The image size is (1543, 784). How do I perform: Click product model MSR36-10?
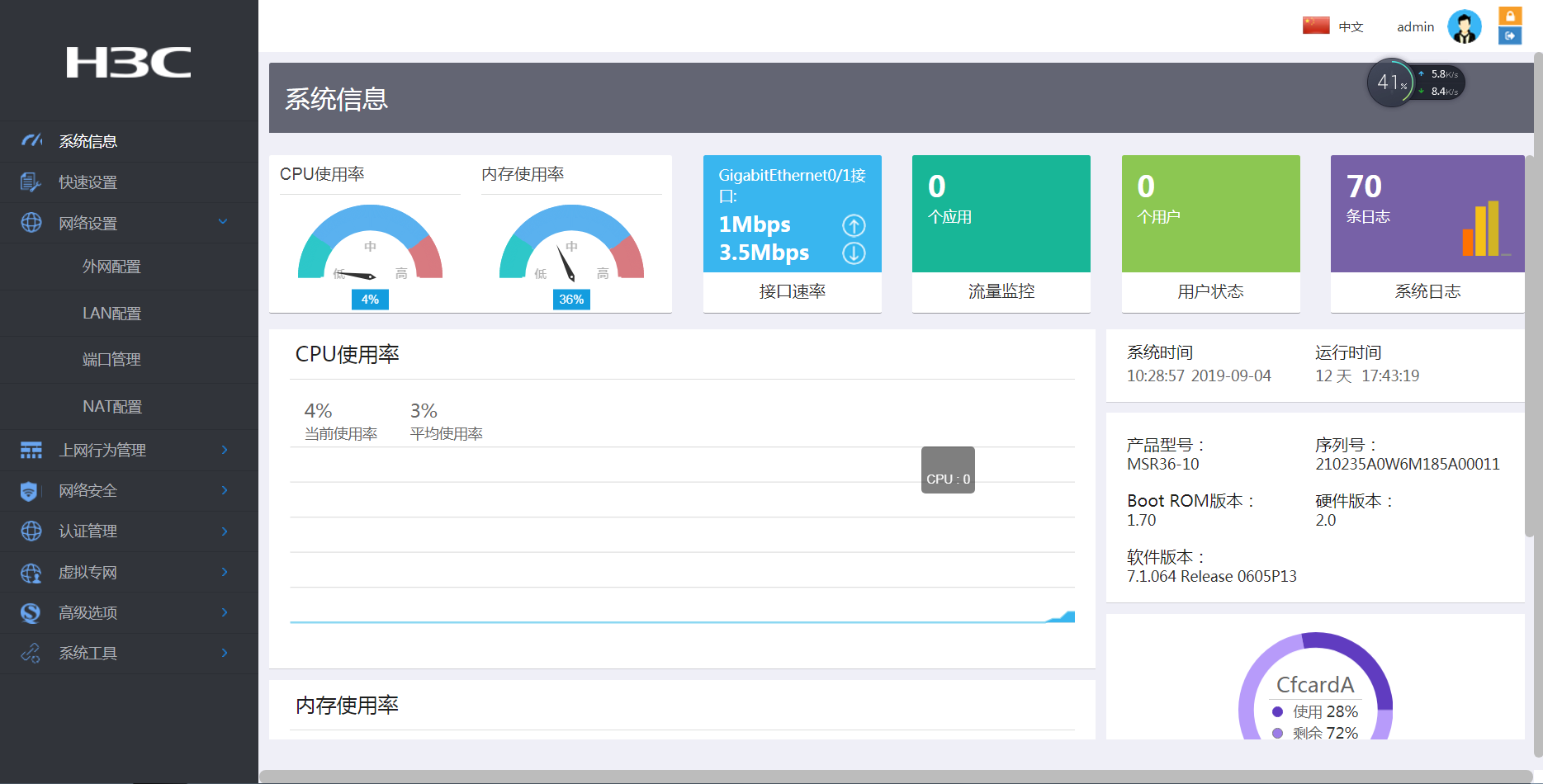pyautogui.click(x=1163, y=465)
